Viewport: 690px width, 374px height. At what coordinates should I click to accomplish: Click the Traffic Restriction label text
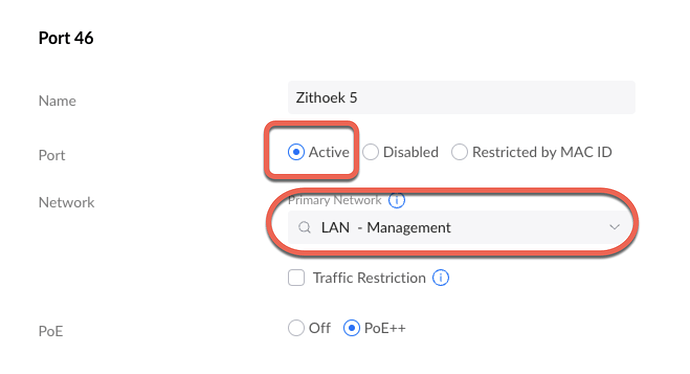[369, 278]
